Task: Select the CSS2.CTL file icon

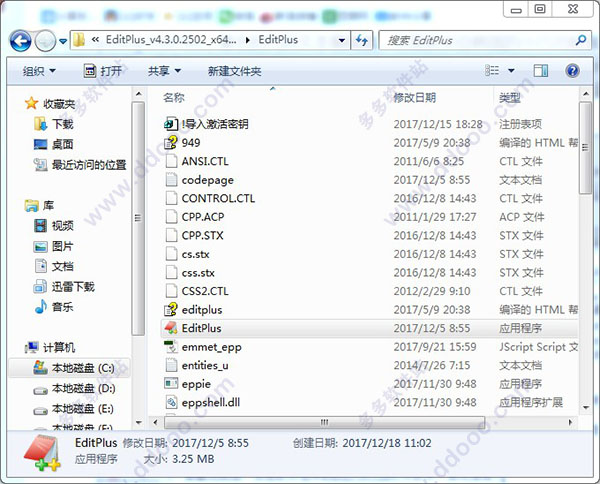Action: [171, 291]
